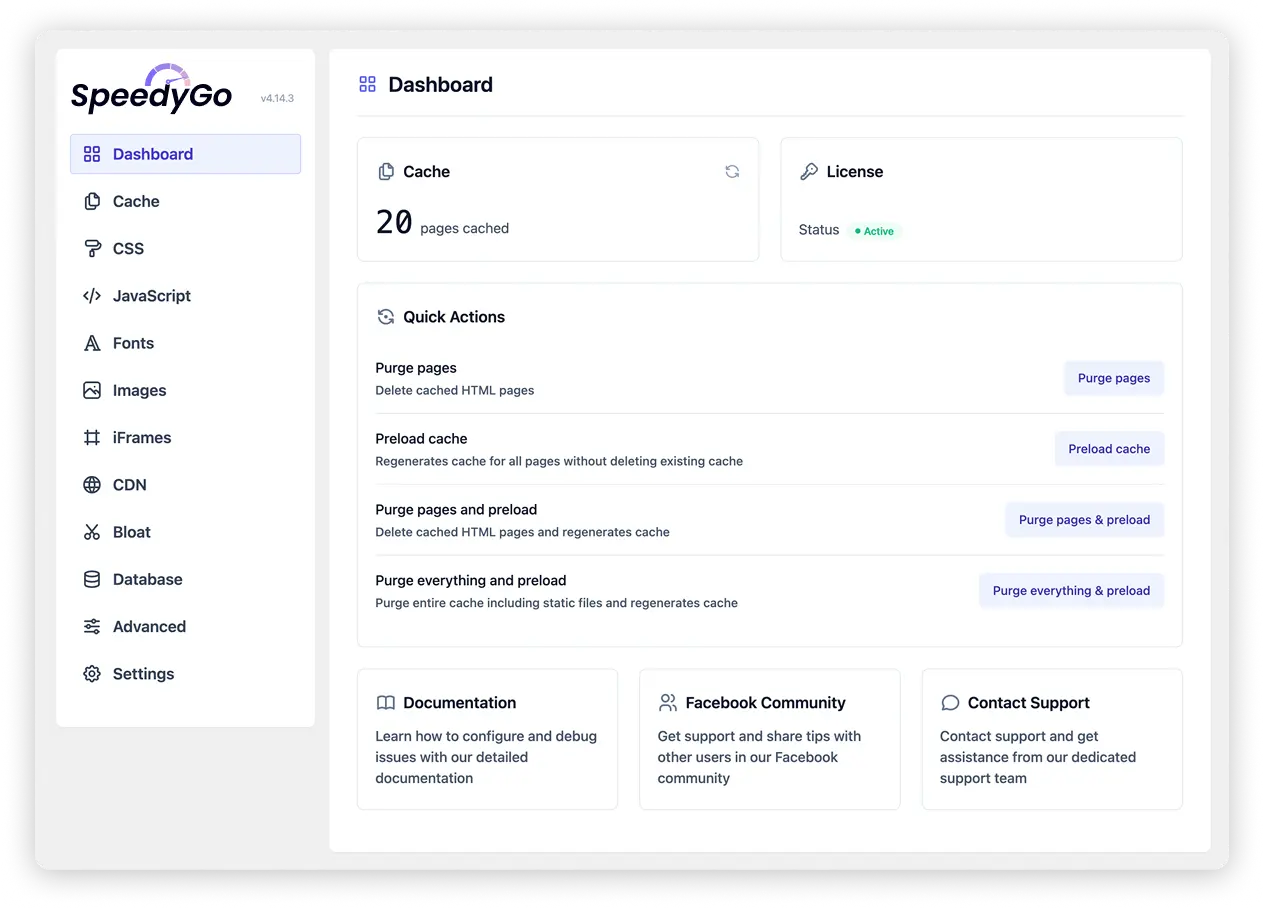Go to the Fonts section

point(133,343)
